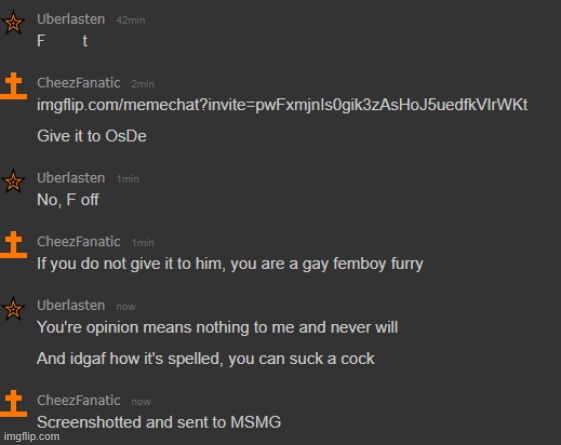Viewport: 561px width, 445px height.
Task: Click Uberlasten's star avatar beside "No, F off"
Action: tap(13, 181)
